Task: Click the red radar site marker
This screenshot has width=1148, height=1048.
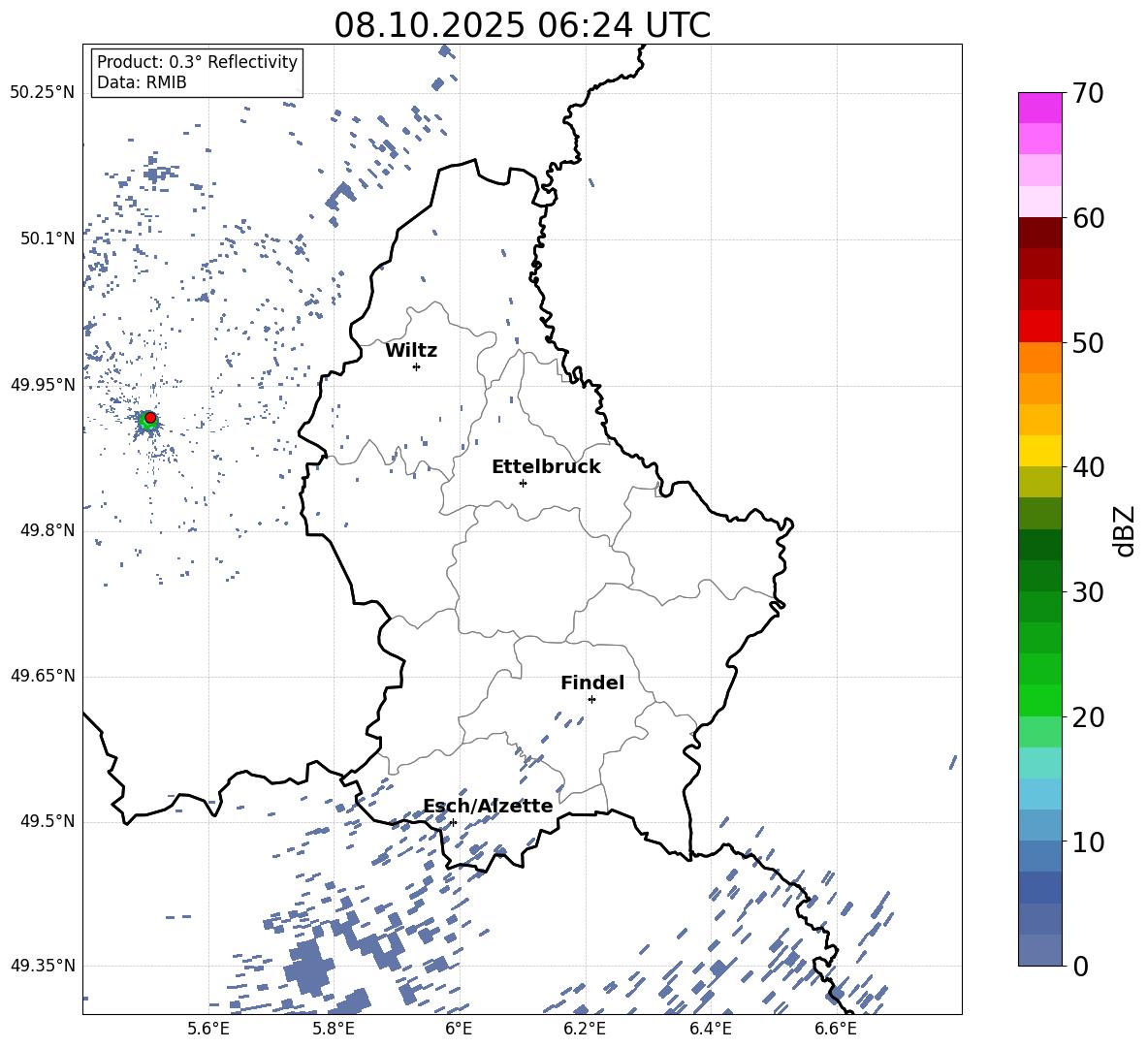Action: click(x=150, y=417)
